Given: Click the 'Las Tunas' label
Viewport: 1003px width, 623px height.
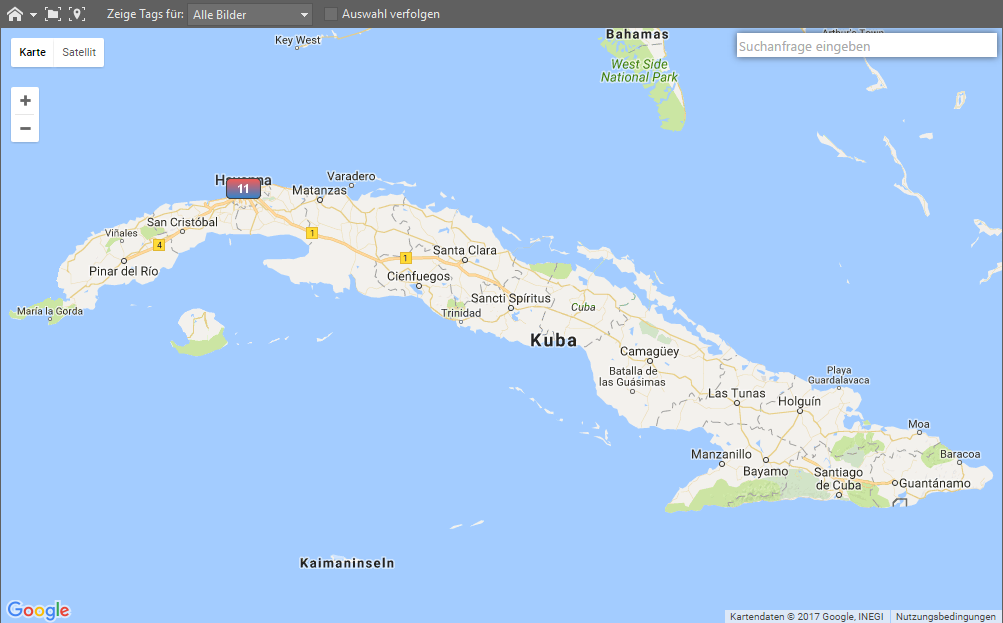Looking at the screenshot, I should [x=737, y=393].
